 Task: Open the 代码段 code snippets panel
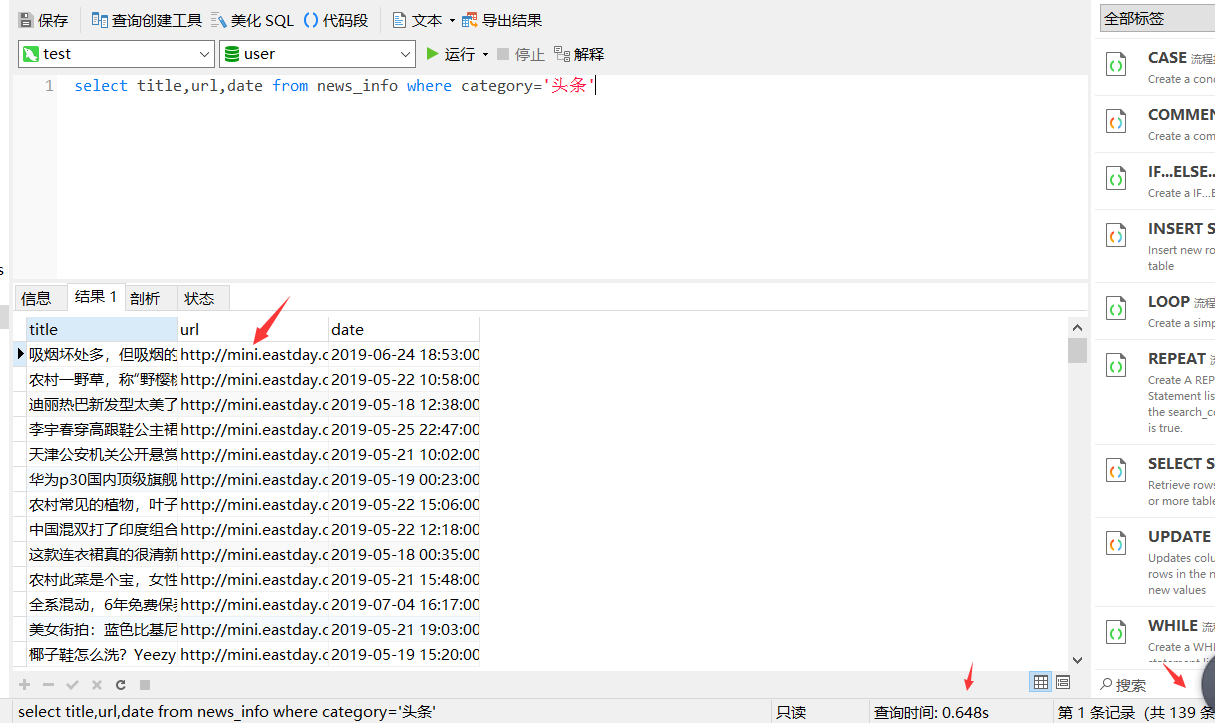[x=336, y=20]
